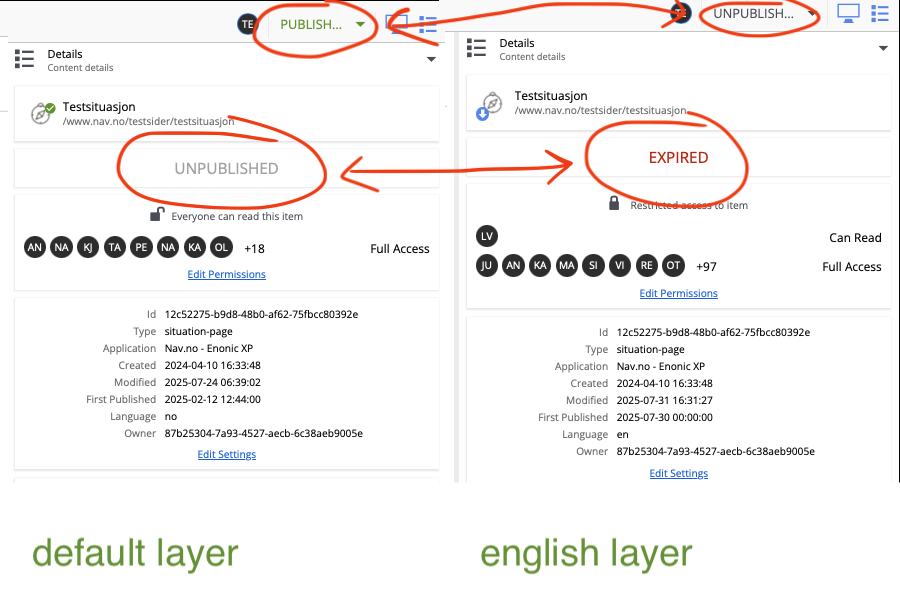The image size is (900, 609).
Task: Click Testsituasjon title in default layer panel
Action: coord(99,107)
